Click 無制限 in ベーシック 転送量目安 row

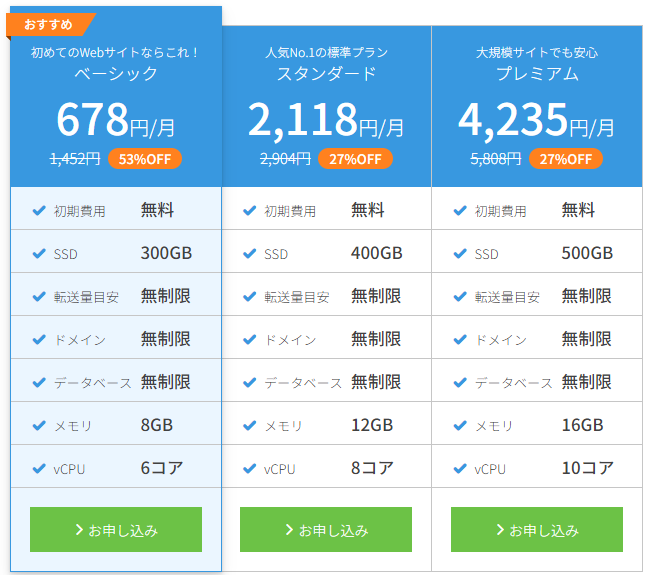click(x=165, y=296)
